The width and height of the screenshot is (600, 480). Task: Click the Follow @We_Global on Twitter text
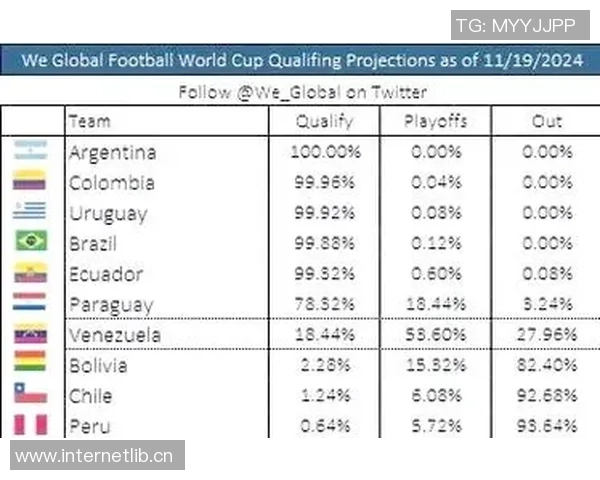coord(302,92)
